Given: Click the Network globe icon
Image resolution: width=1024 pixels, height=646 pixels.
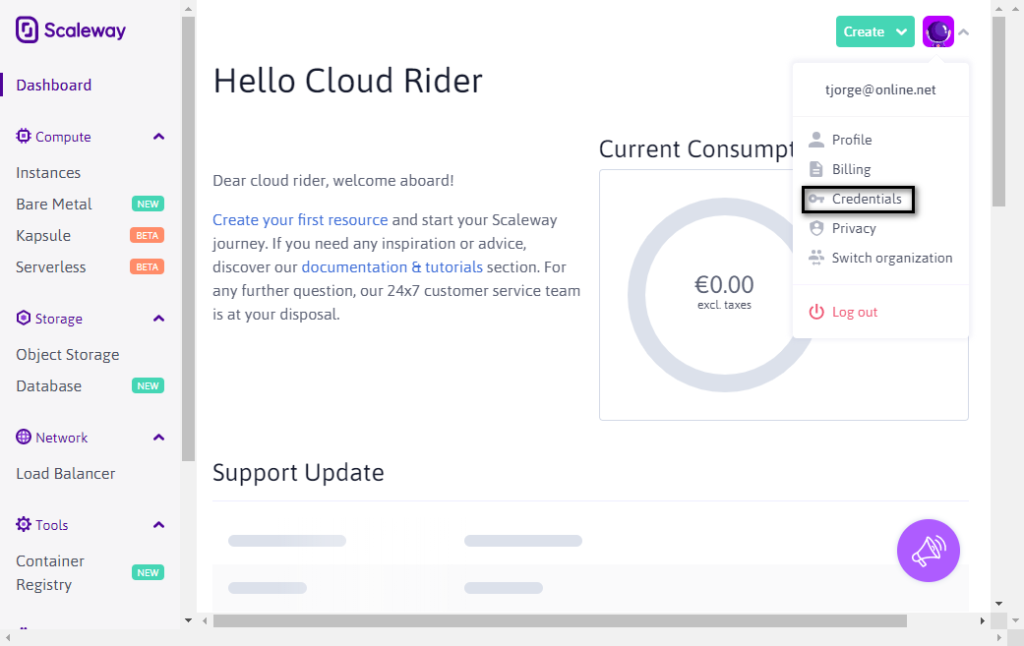Looking at the screenshot, I should click(x=24, y=437).
